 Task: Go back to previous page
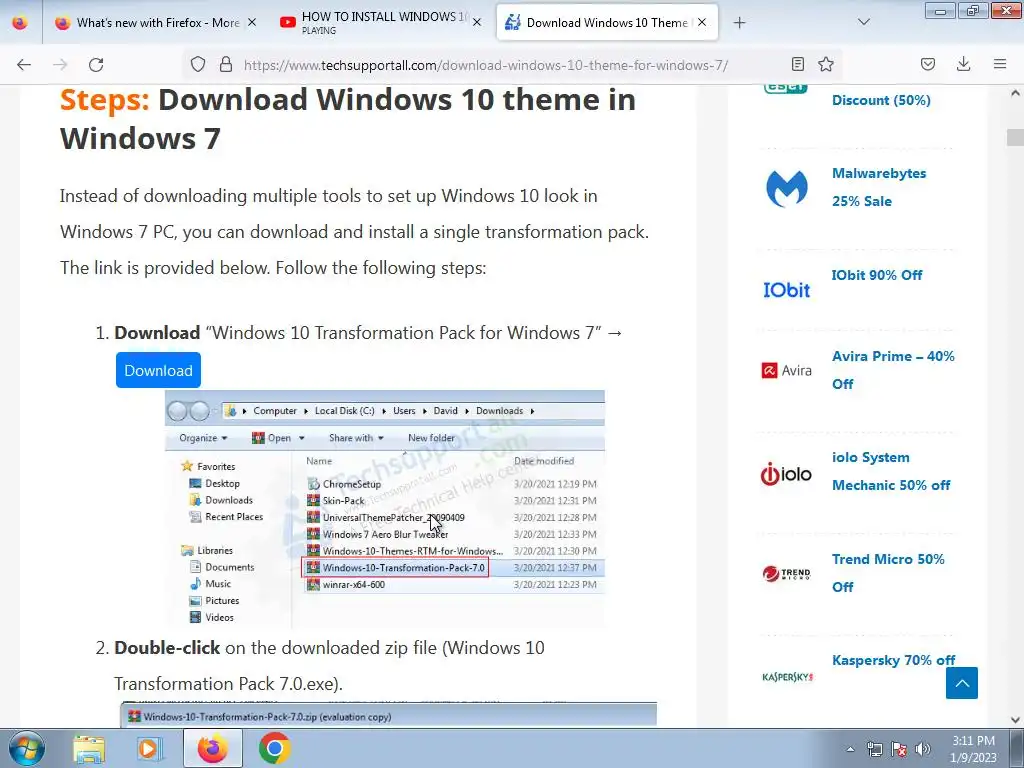[24, 65]
